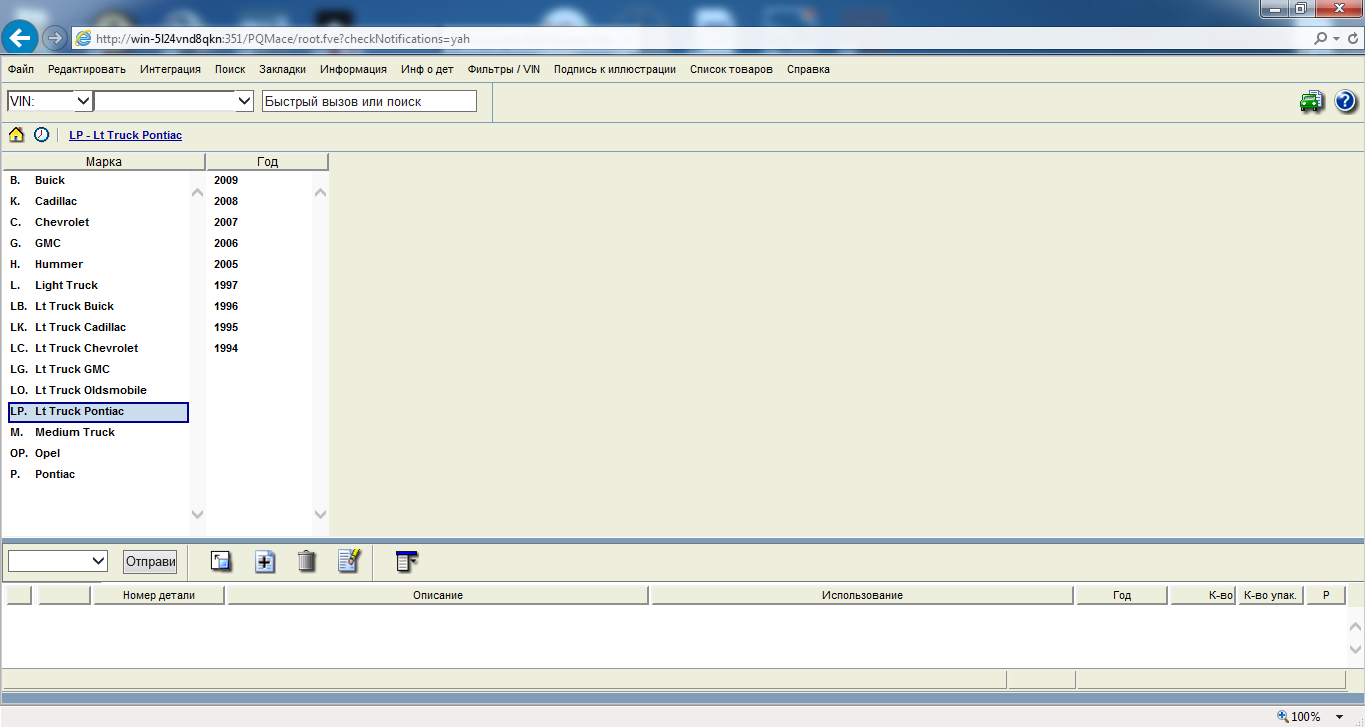Click the magnifier search icon in address bar
This screenshot has height=727, width=1365.
coord(1321,39)
